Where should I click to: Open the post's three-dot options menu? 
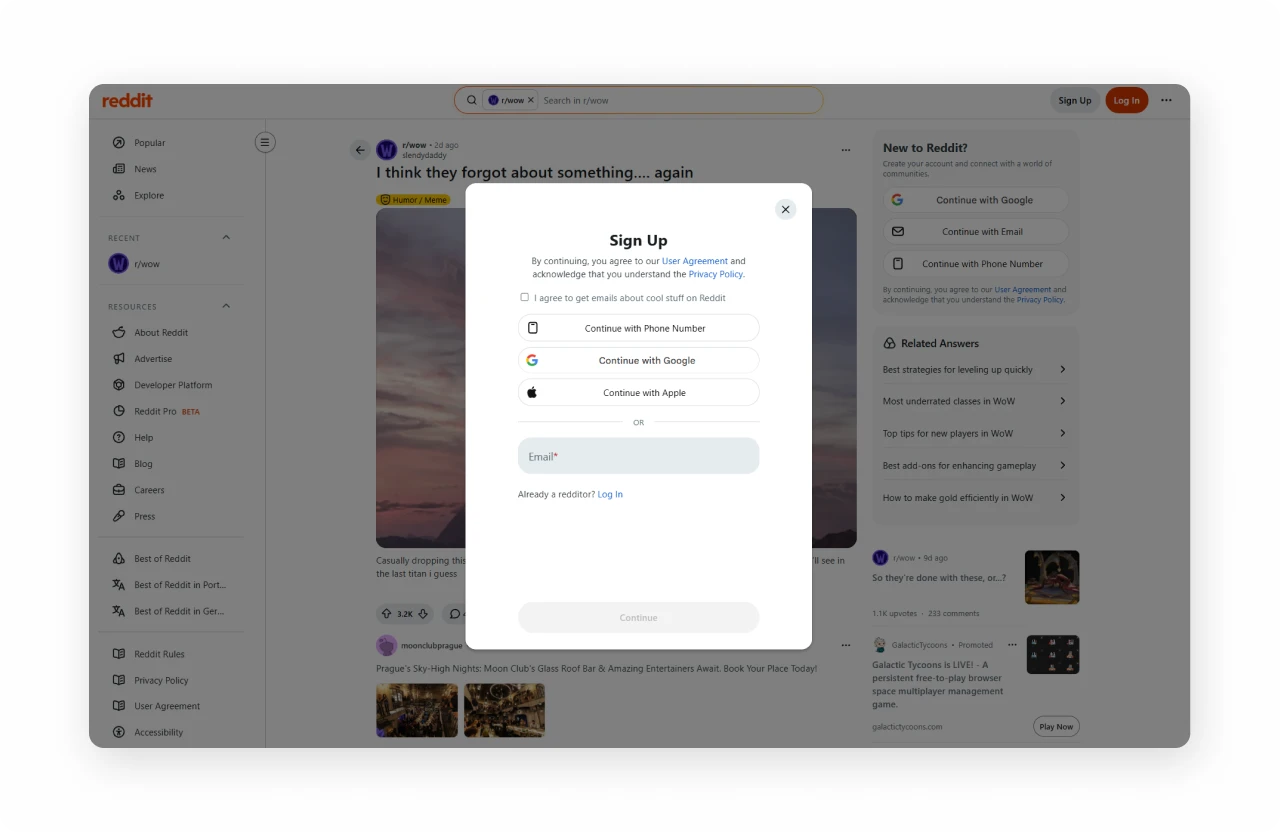point(846,150)
